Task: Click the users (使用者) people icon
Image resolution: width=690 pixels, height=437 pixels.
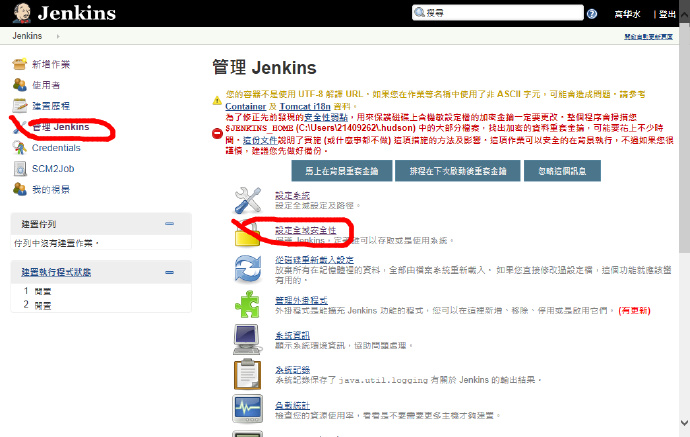Action: tap(19, 85)
